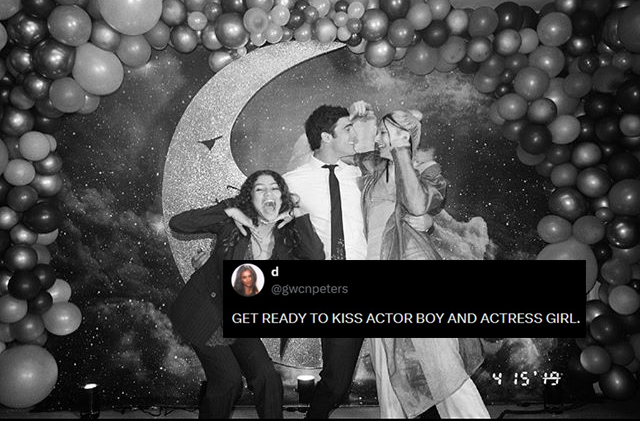Click the display name "d"
The width and height of the screenshot is (640, 421).
click(x=275, y=272)
